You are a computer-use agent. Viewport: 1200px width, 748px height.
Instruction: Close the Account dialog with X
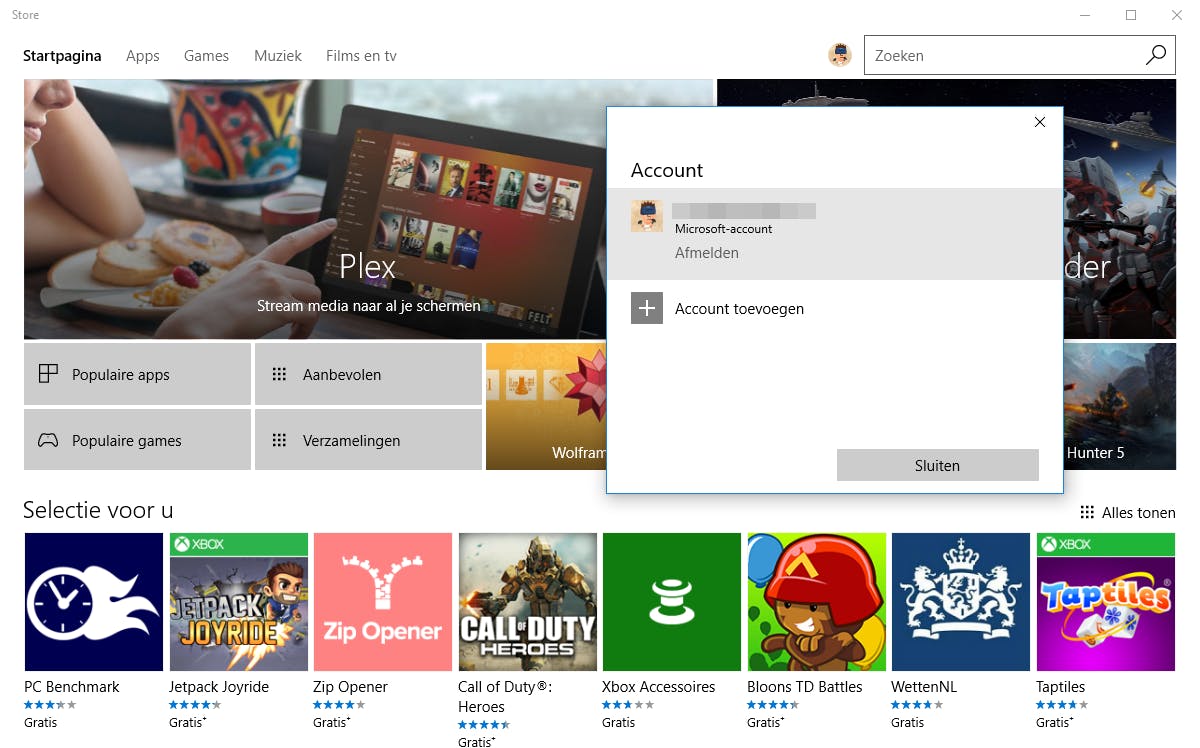pyautogui.click(x=1040, y=122)
